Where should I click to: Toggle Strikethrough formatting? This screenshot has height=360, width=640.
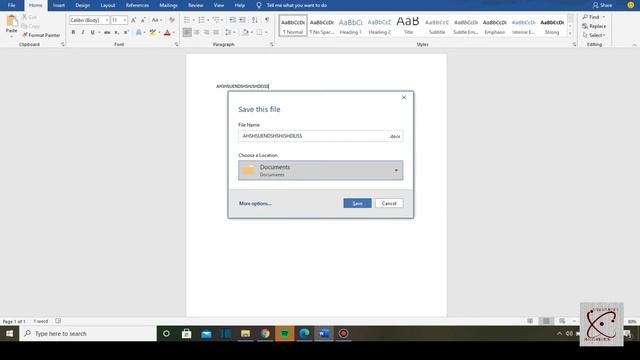point(107,32)
